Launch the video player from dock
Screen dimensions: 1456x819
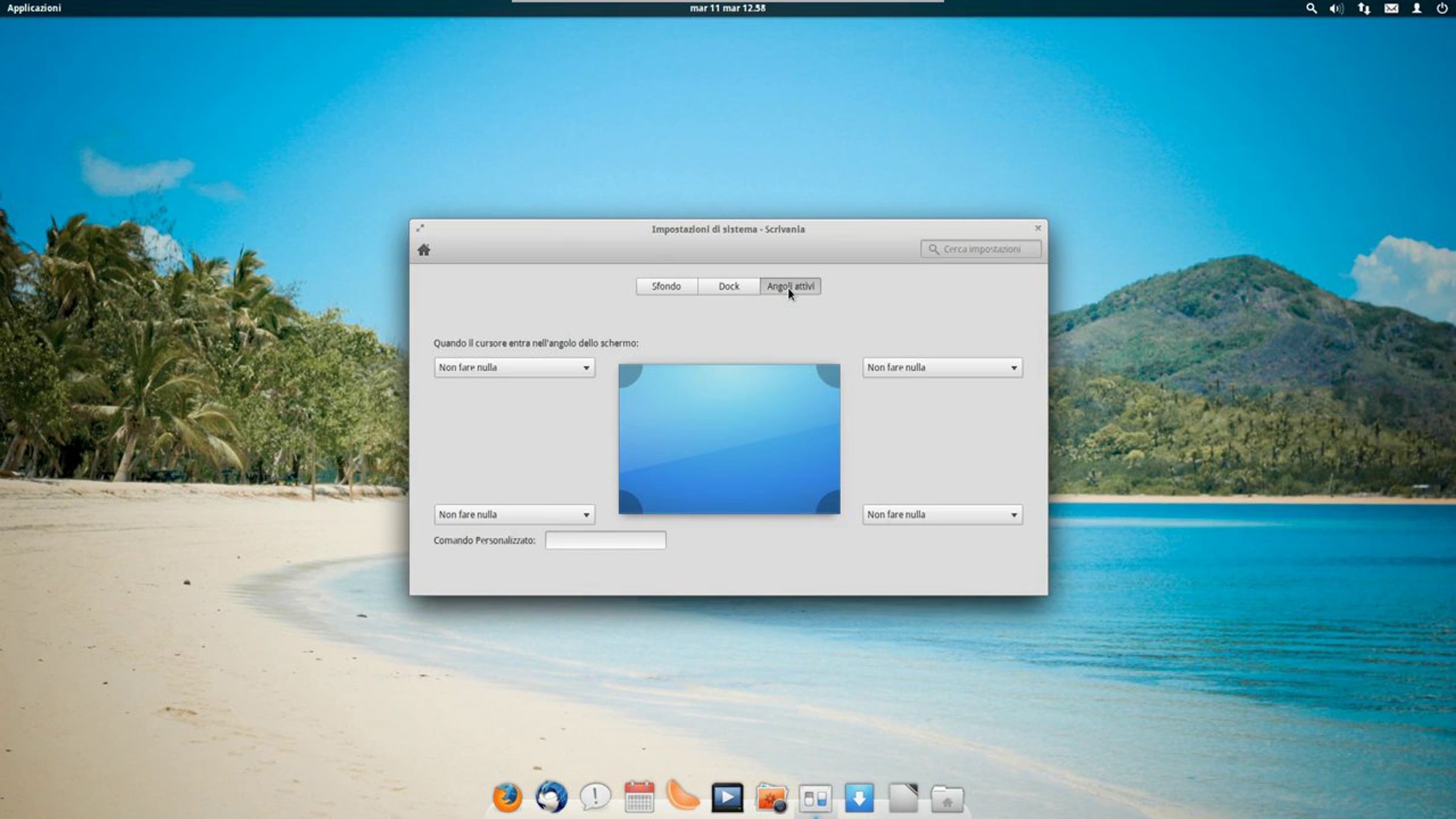click(x=727, y=797)
